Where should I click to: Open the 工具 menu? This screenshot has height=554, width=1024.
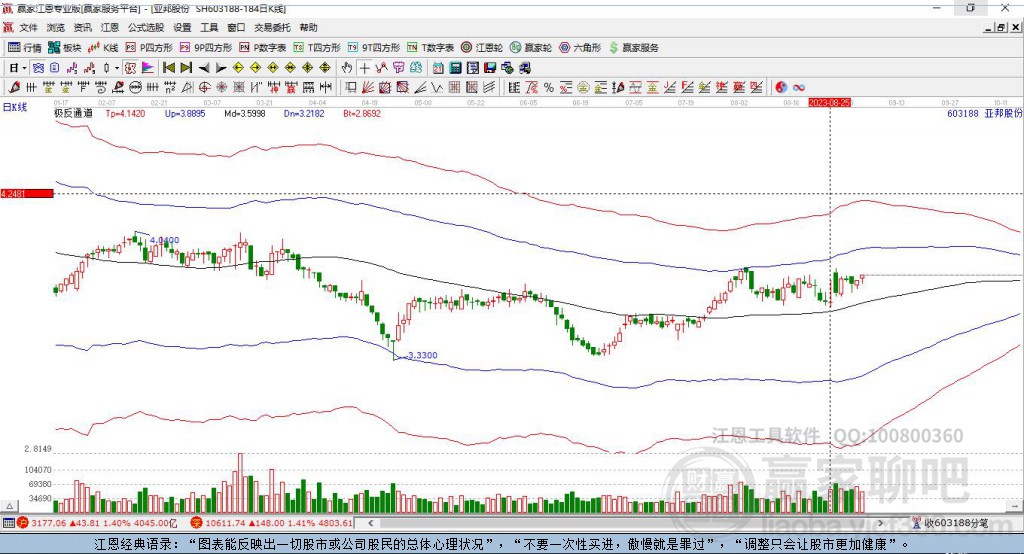pyautogui.click(x=209, y=27)
